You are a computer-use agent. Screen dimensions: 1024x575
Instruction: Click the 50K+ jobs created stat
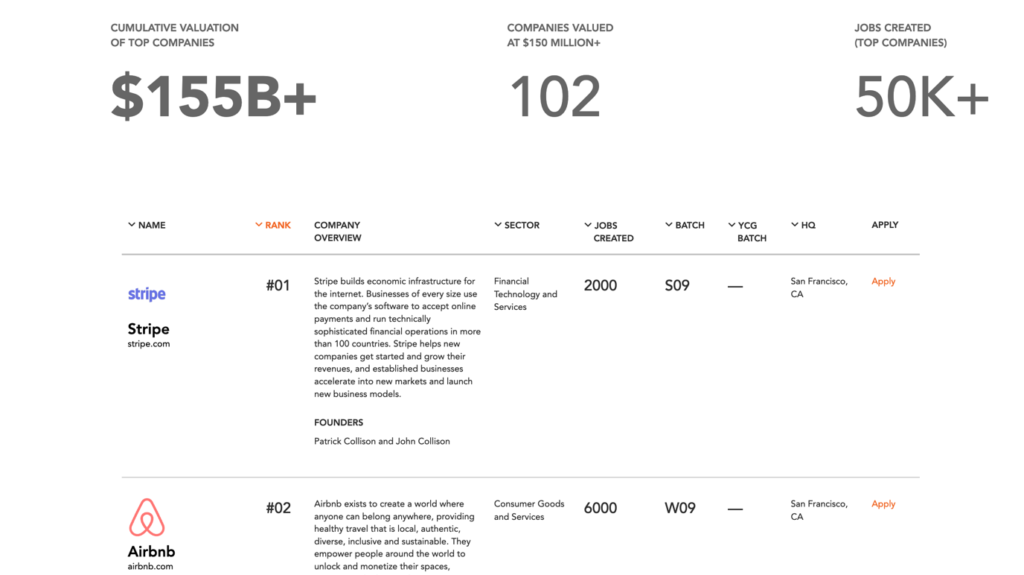tap(921, 97)
